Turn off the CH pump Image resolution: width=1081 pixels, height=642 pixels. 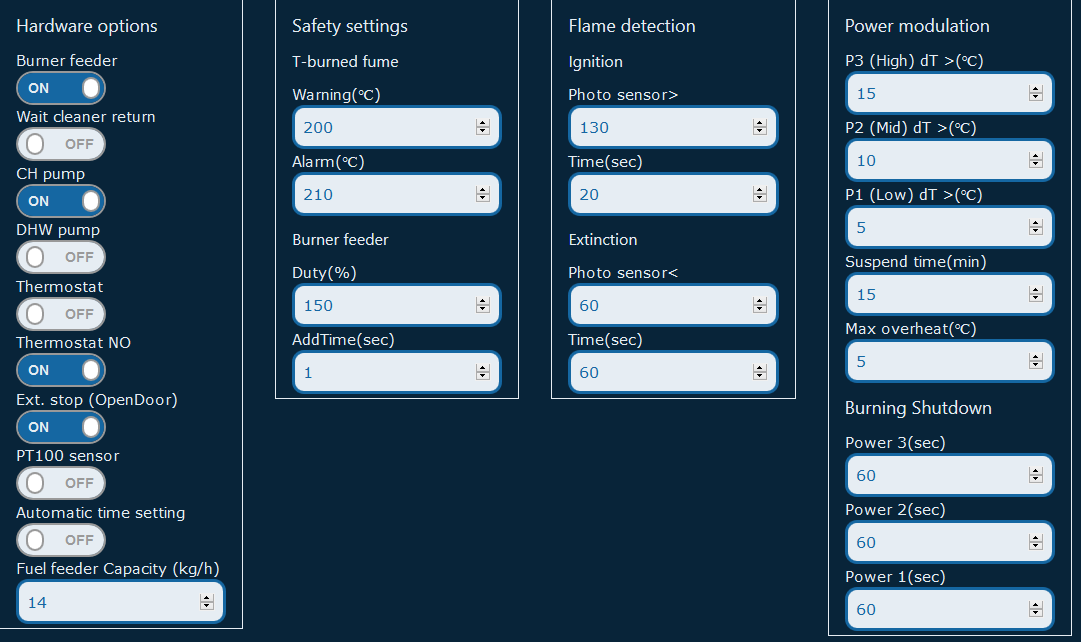tap(60, 201)
